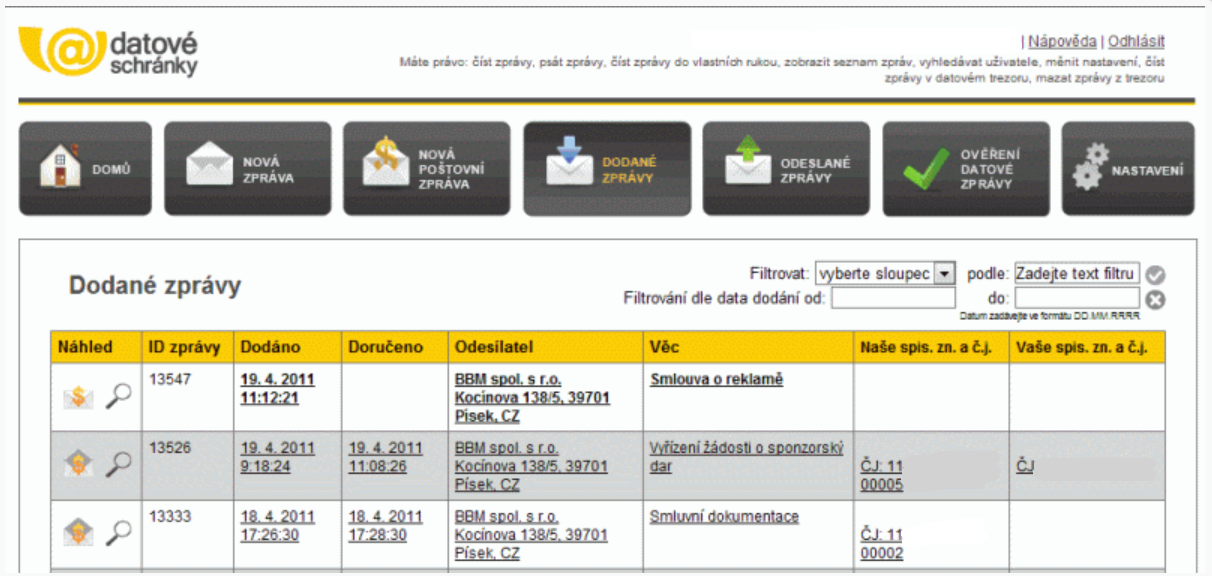
Task: Log out via Odhlásit link
Action: point(1136,42)
